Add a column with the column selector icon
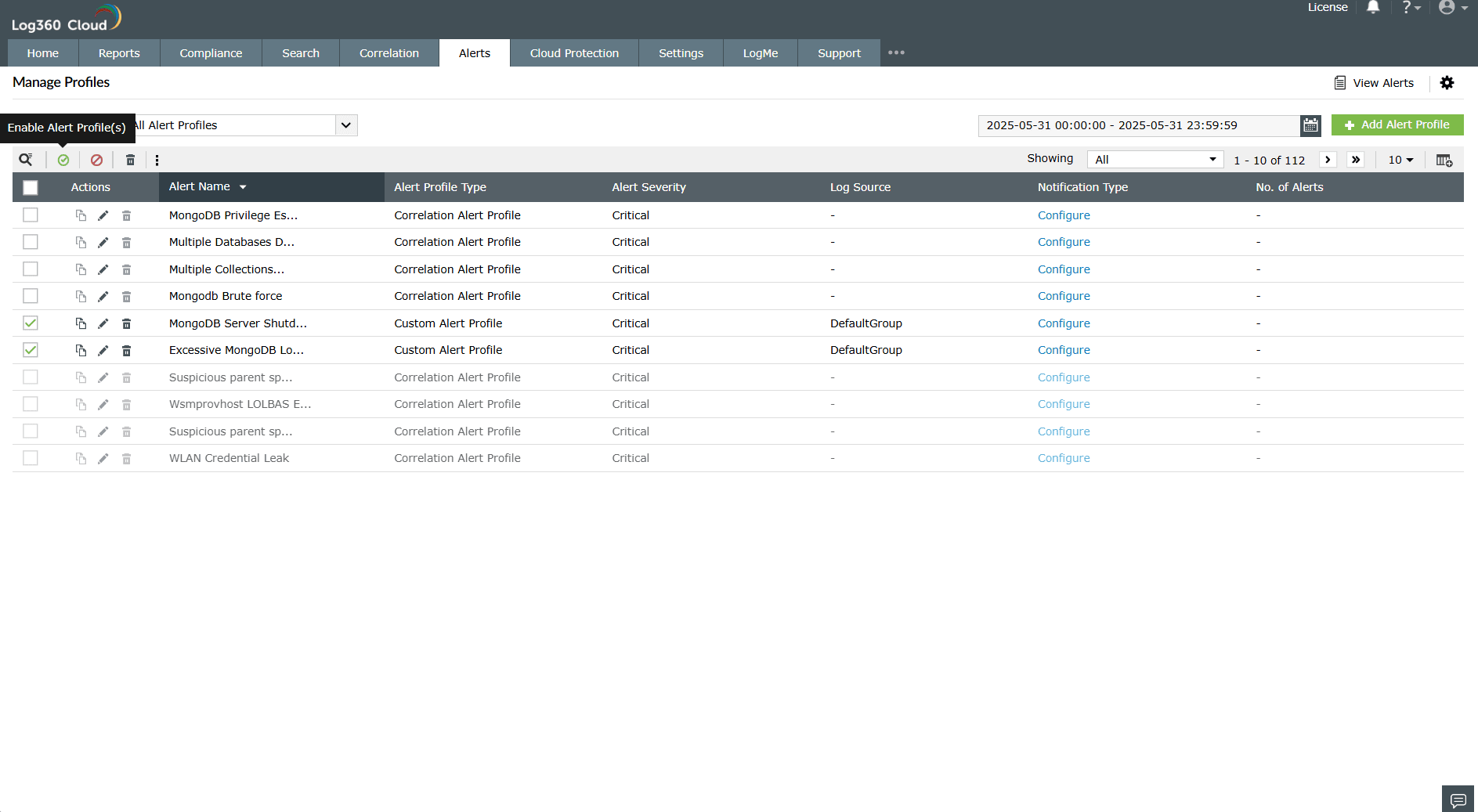Screen dimensions: 1478x812 1444,160
